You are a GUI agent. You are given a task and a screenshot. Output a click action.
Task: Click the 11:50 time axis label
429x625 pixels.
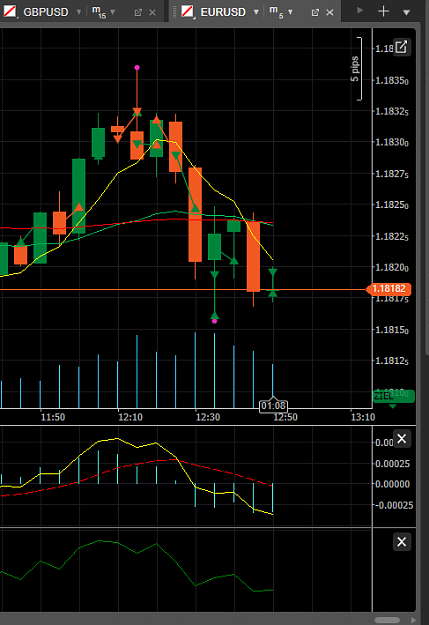pos(53,417)
